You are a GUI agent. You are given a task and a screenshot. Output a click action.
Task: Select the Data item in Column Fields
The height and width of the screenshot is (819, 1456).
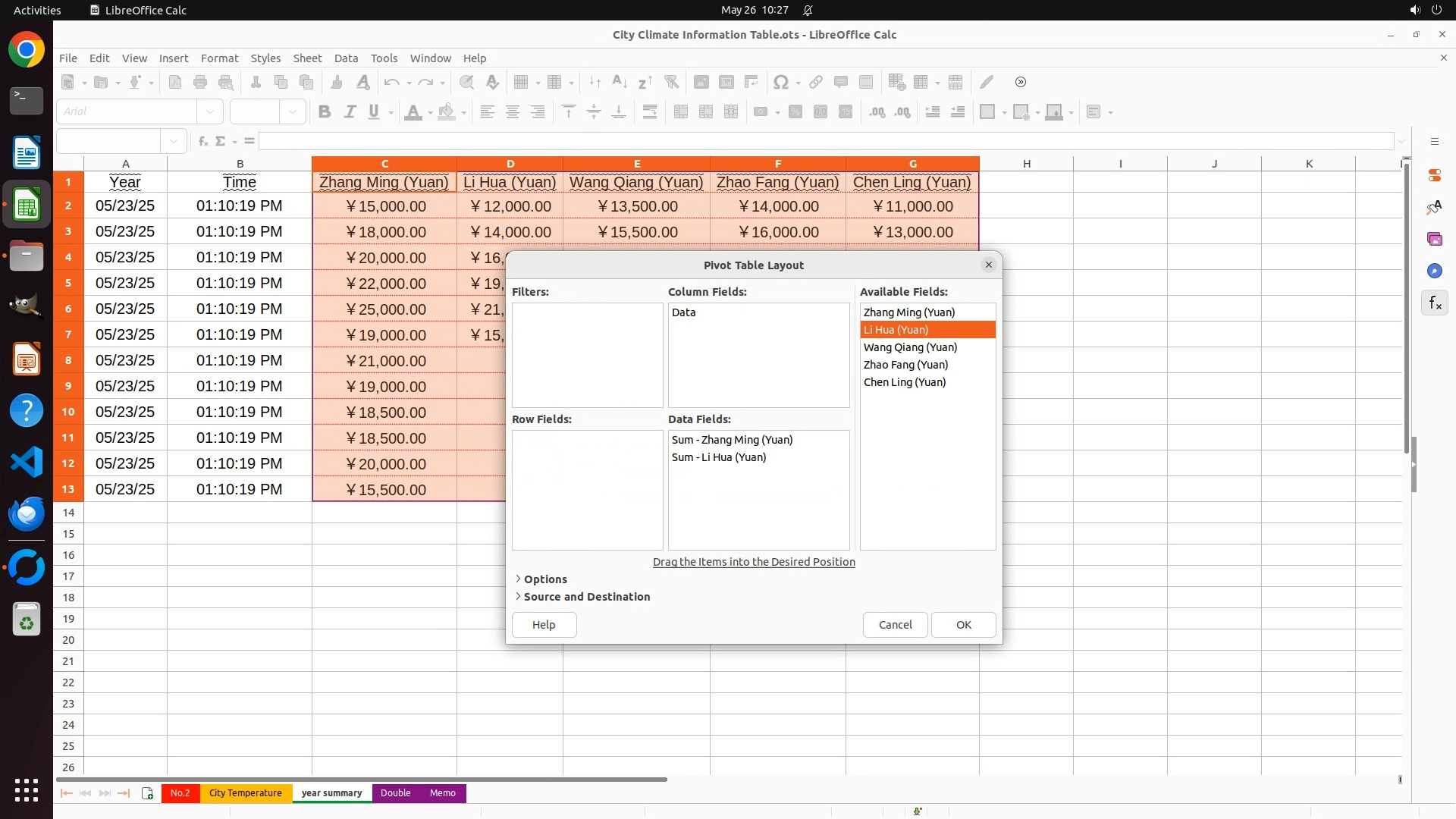[x=683, y=312]
